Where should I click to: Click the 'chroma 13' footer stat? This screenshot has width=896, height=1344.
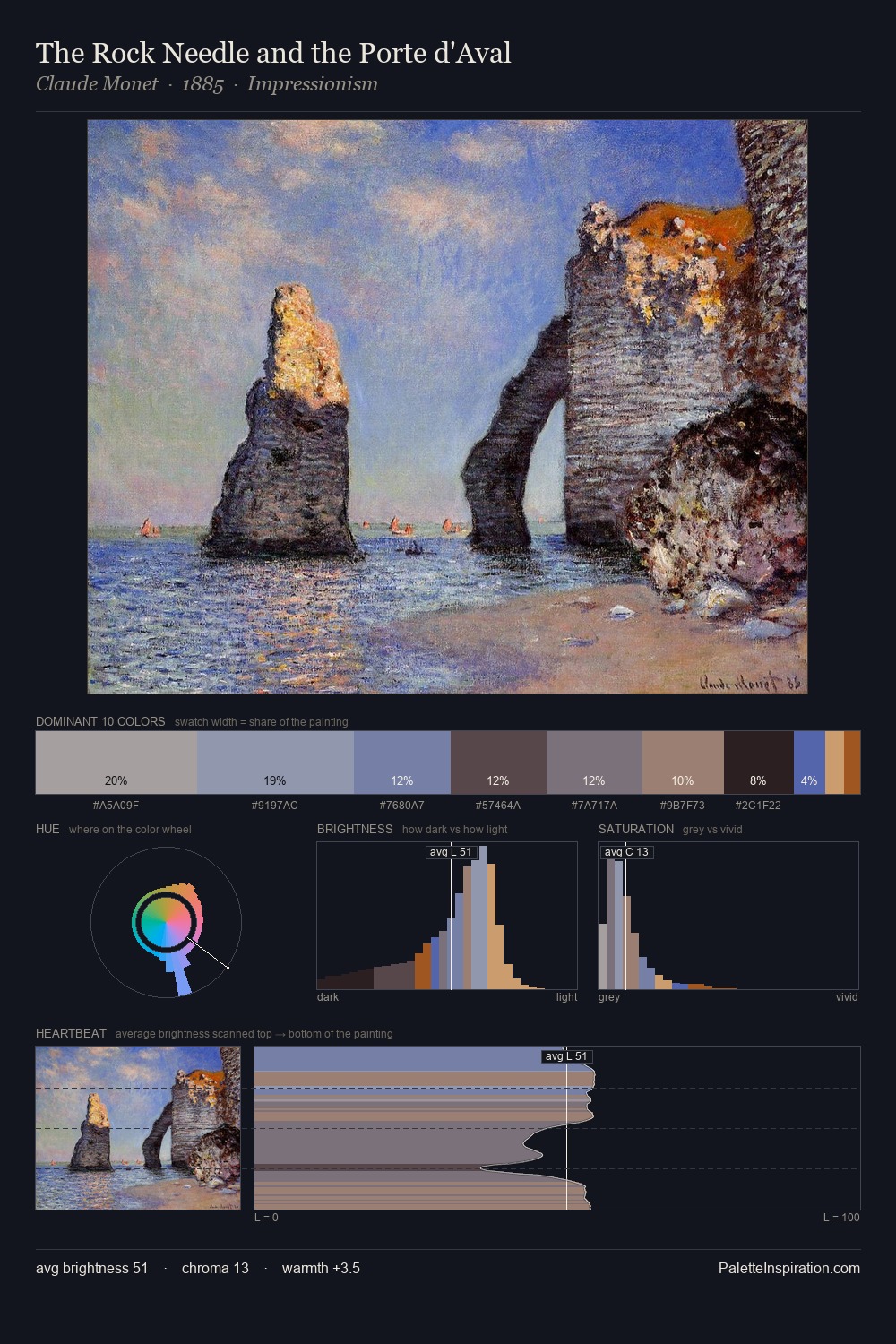[x=215, y=1268]
